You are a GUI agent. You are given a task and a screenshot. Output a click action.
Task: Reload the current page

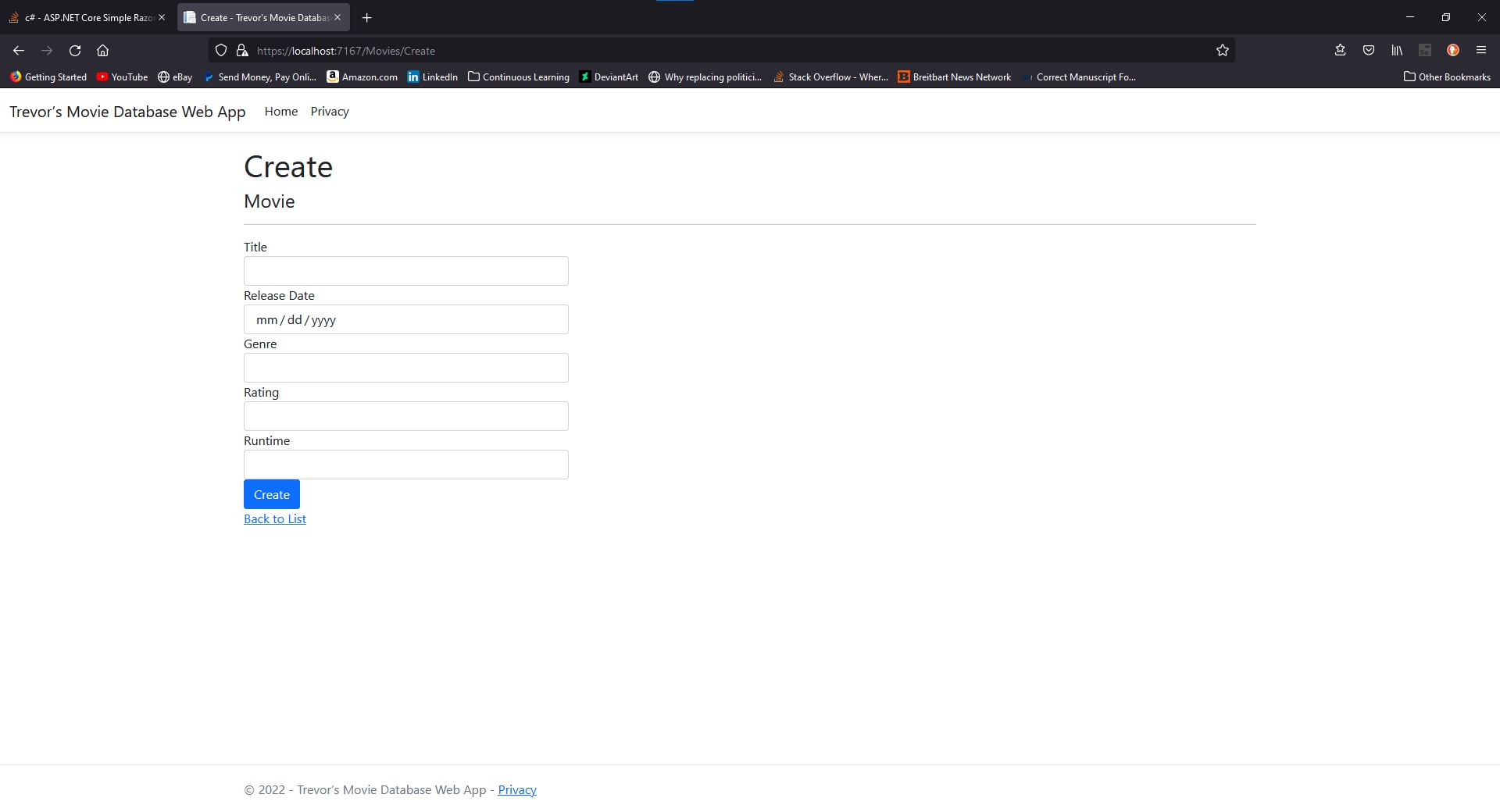[x=75, y=51]
